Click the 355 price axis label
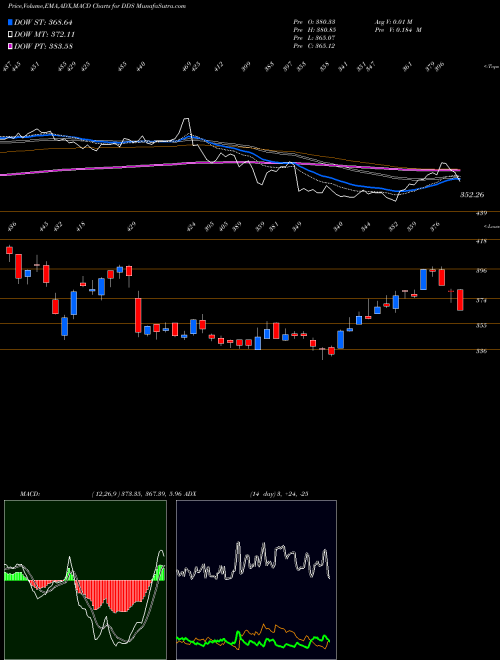The height and width of the screenshot is (660, 500). tap(482, 326)
